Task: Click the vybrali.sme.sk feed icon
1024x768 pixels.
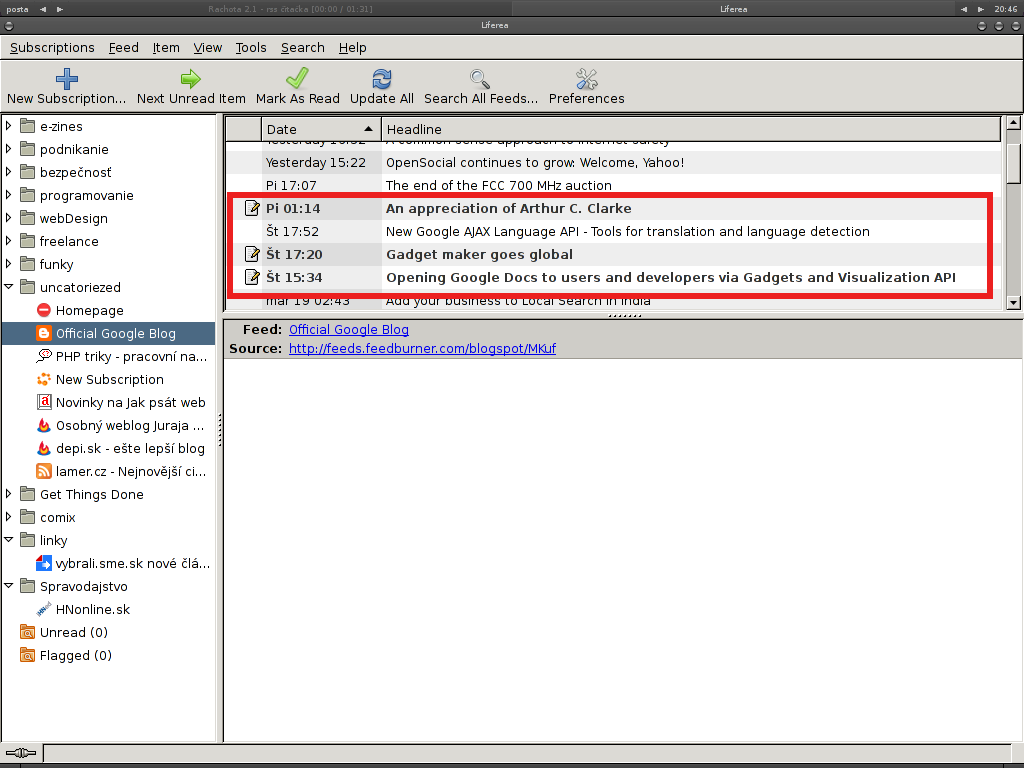Action: [x=44, y=563]
